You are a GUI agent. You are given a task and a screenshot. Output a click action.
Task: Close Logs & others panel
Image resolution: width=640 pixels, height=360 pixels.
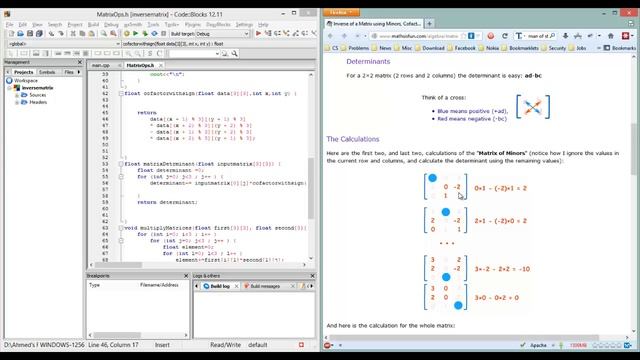[x=312, y=276]
